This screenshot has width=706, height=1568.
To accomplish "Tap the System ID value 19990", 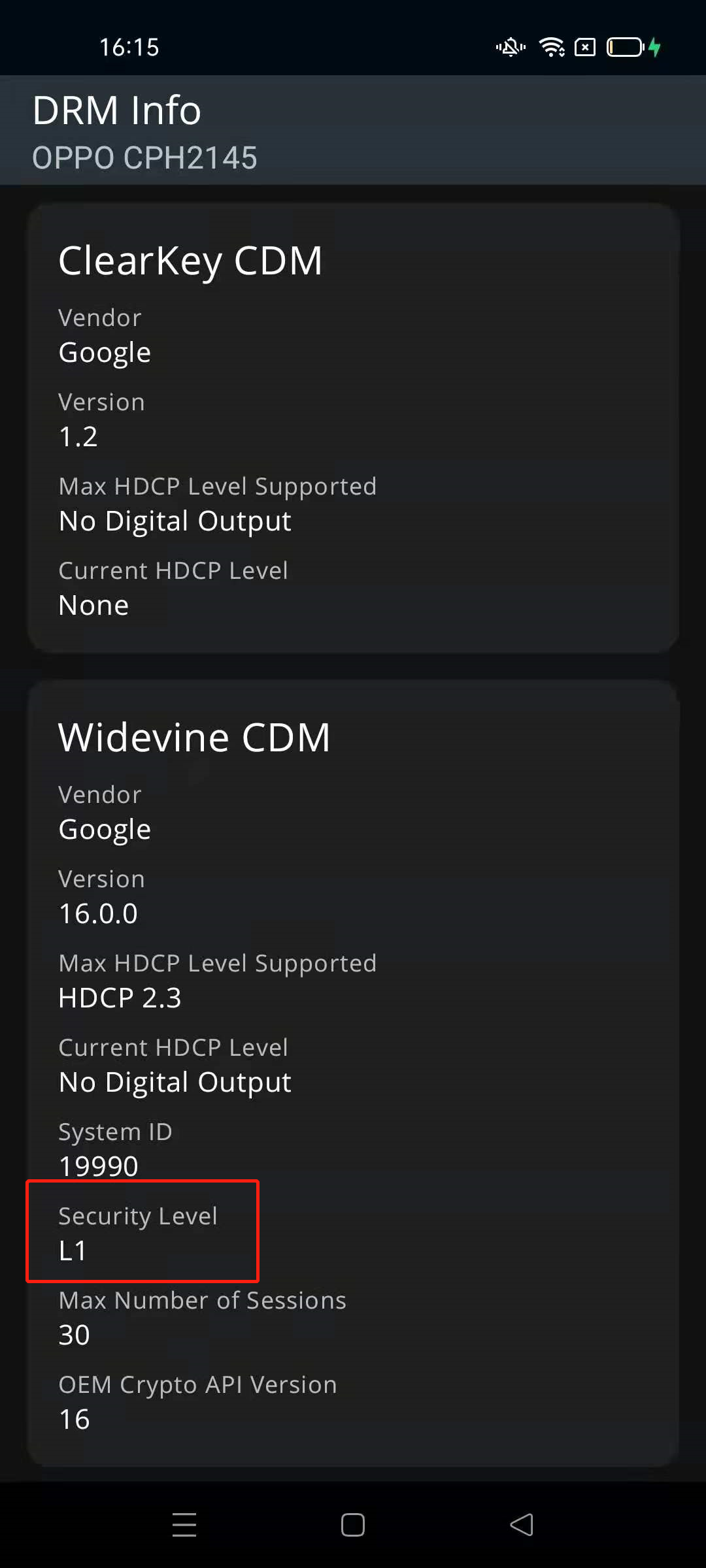I will pyautogui.click(x=99, y=1166).
